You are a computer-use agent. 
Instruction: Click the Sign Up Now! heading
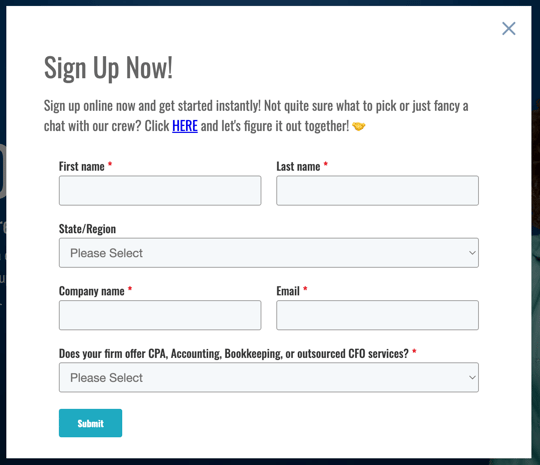(108, 68)
